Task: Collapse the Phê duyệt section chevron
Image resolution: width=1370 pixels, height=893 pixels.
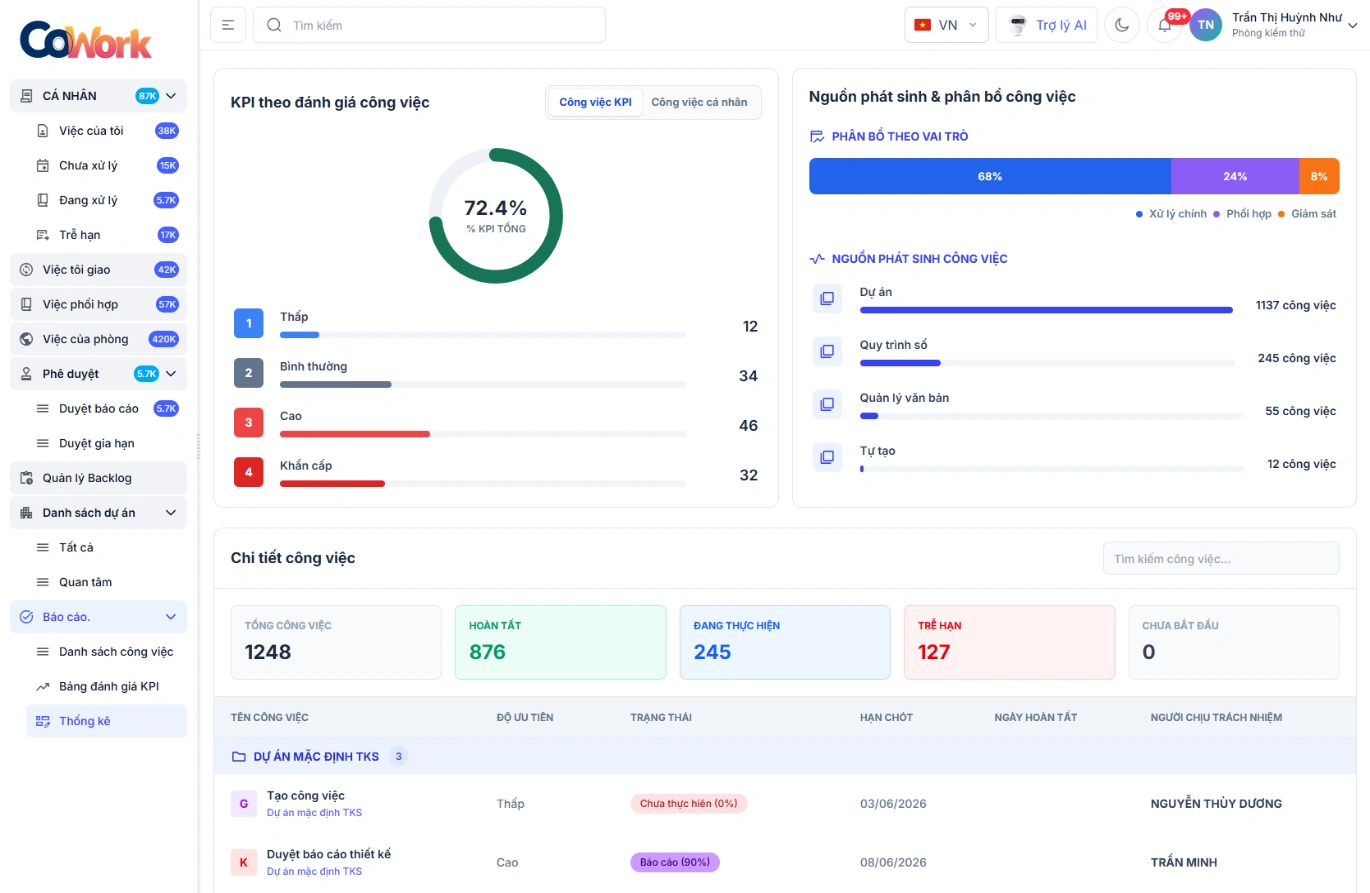Action: coord(170,374)
